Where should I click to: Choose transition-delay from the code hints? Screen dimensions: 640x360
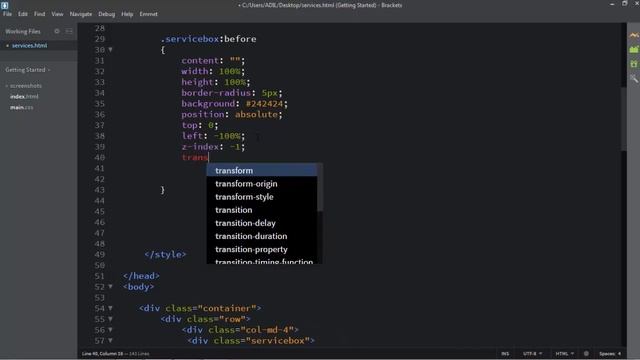(262, 223)
